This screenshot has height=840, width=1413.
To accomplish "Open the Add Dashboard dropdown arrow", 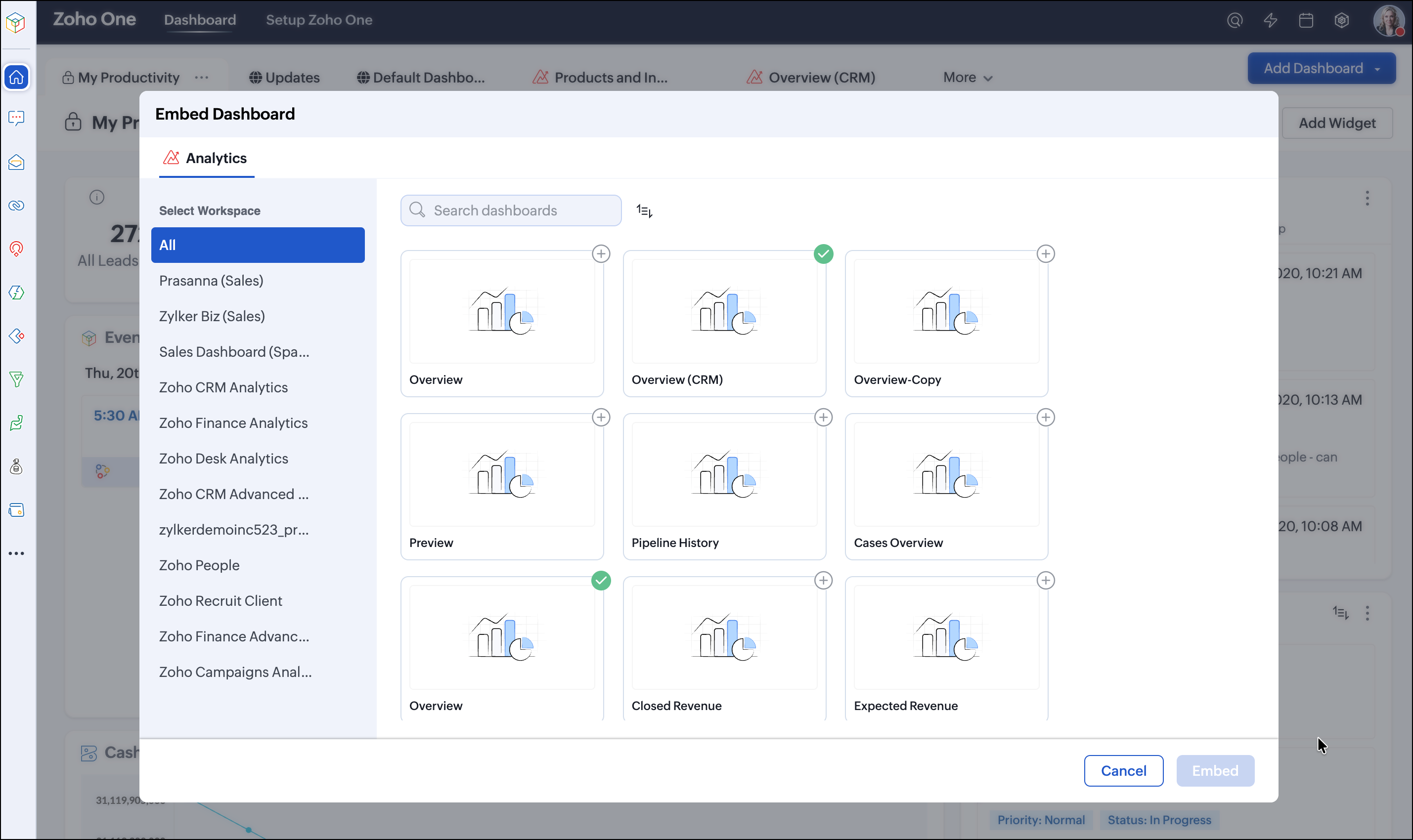I will [x=1377, y=69].
